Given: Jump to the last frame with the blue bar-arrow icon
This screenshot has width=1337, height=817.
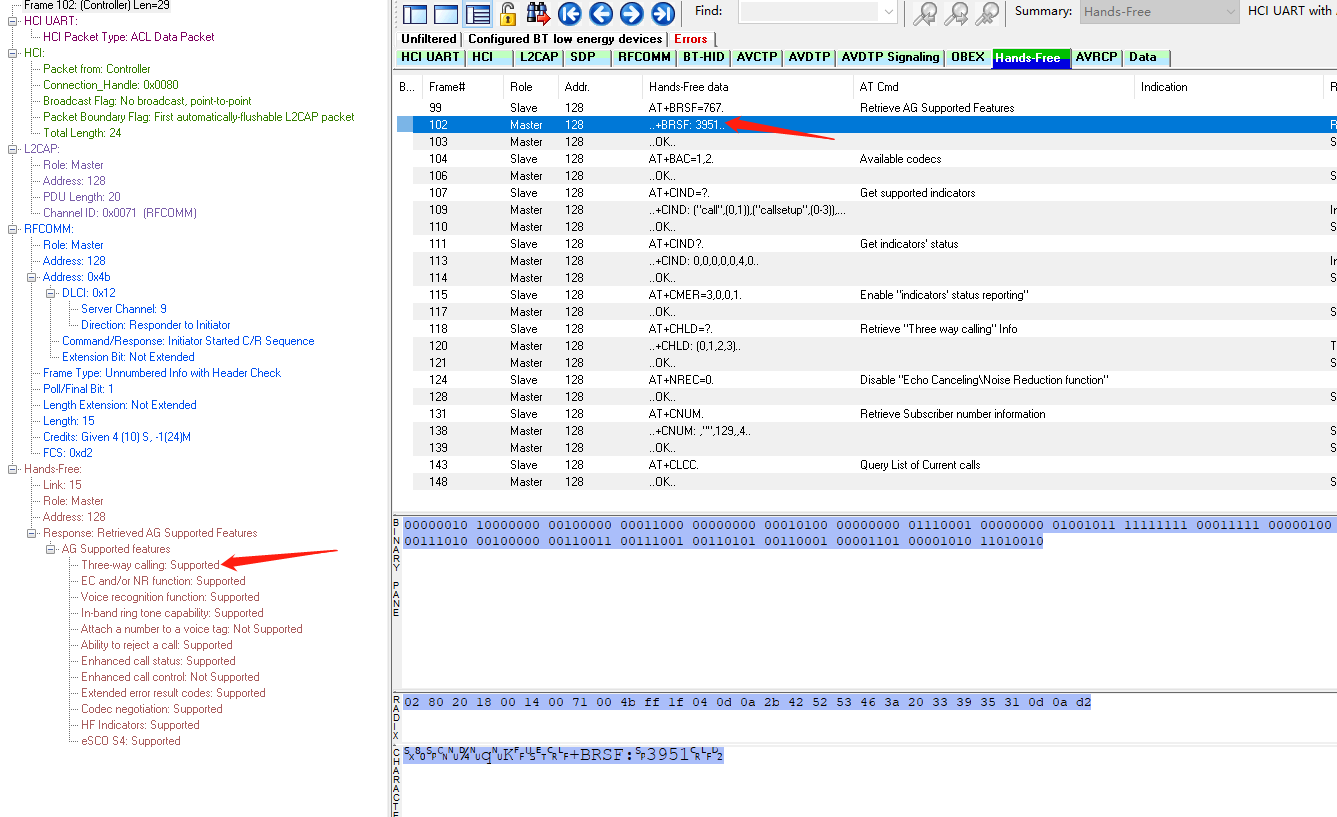Looking at the screenshot, I should (x=662, y=13).
